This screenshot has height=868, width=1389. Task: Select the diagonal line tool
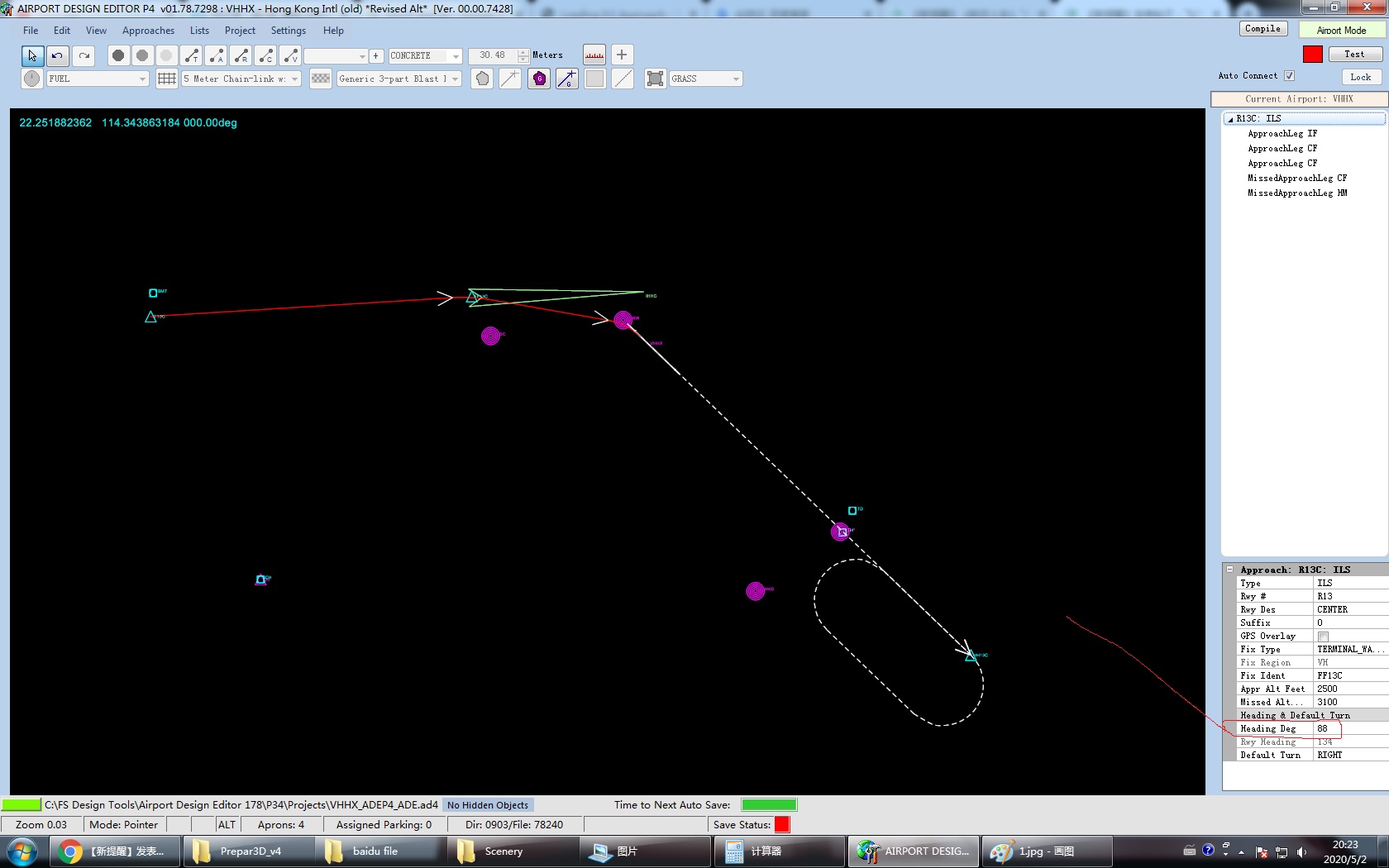click(623, 79)
